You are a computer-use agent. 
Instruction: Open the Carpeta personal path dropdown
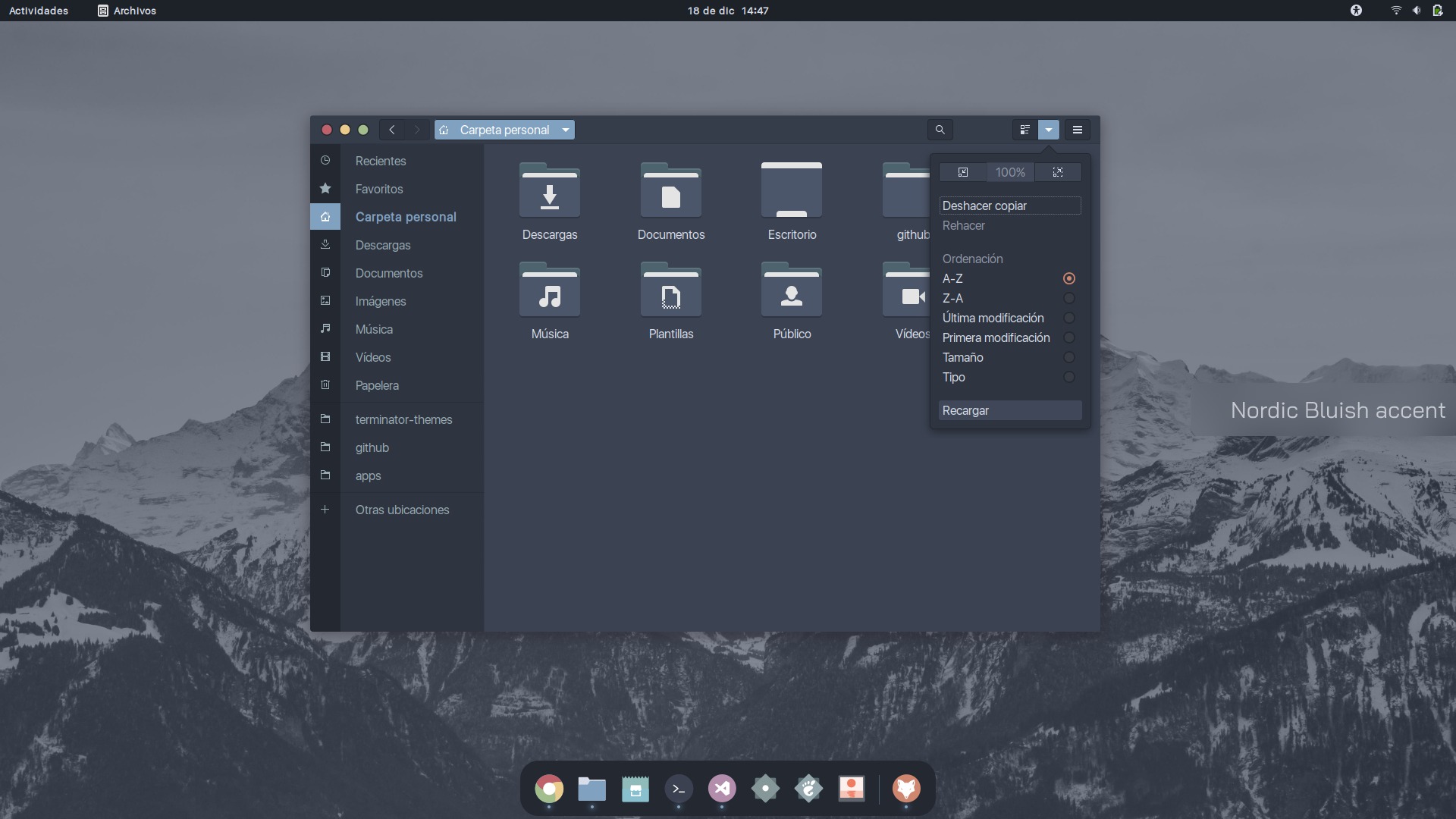tap(565, 130)
